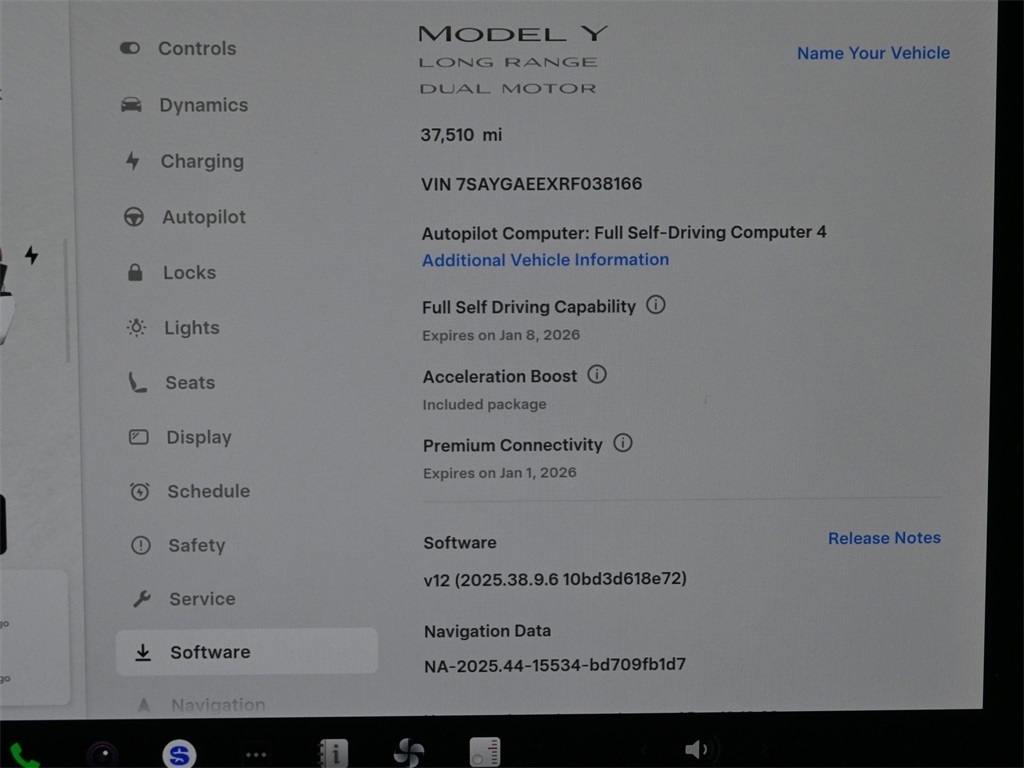Show Full Self Driving Capability info

click(656, 305)
